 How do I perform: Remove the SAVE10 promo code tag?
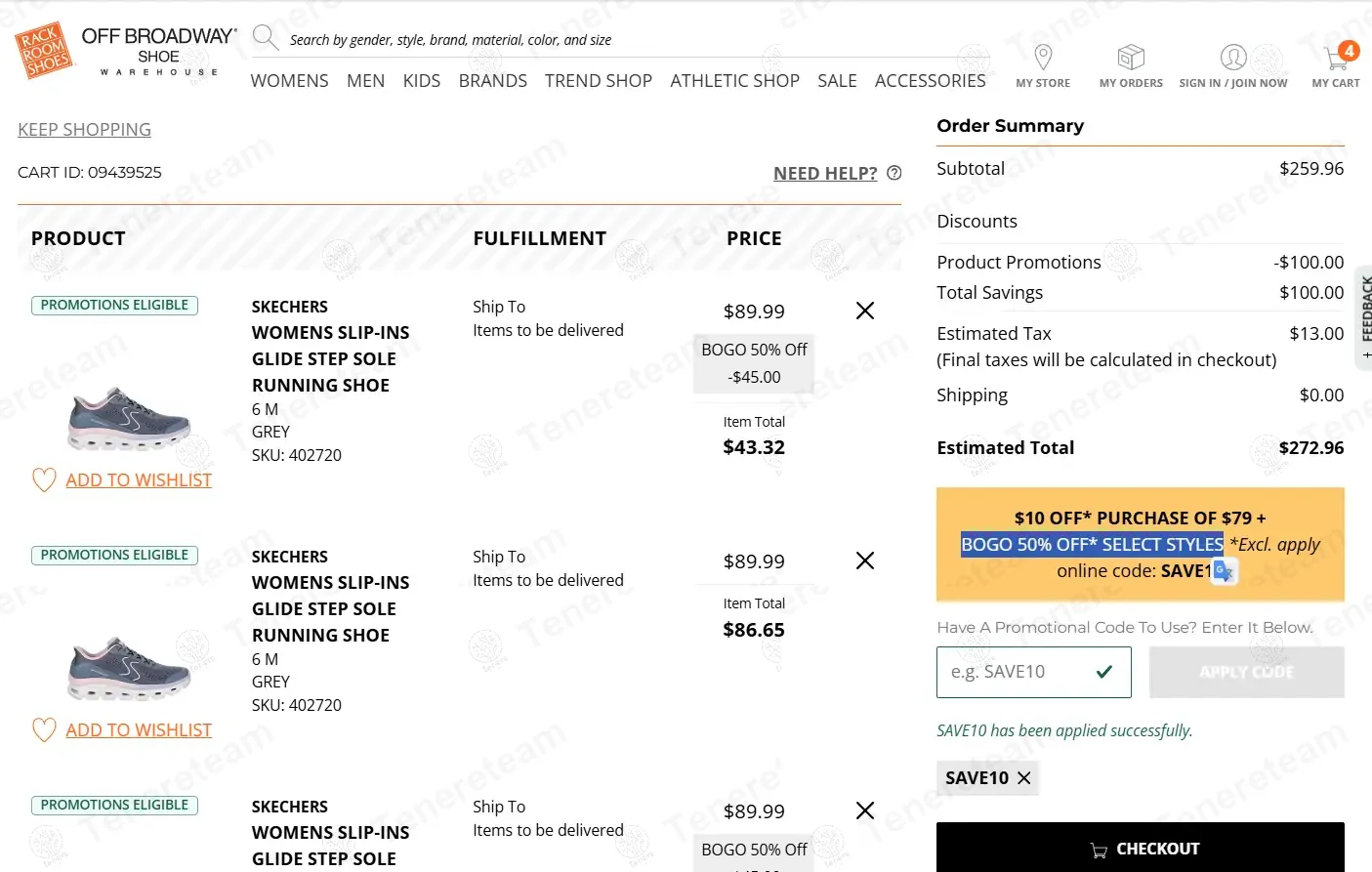tap(1024, 778)
